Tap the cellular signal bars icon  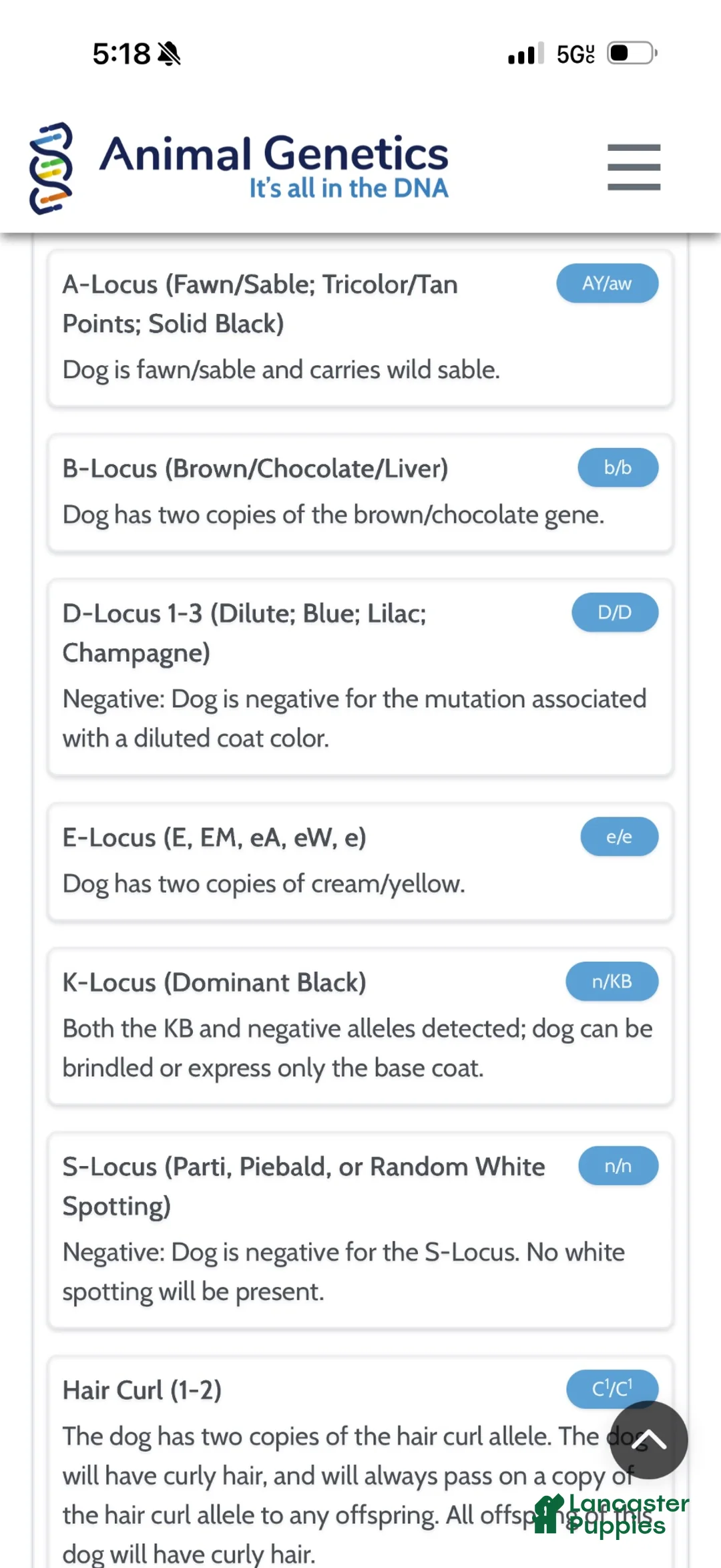click(x=525, y=53)
